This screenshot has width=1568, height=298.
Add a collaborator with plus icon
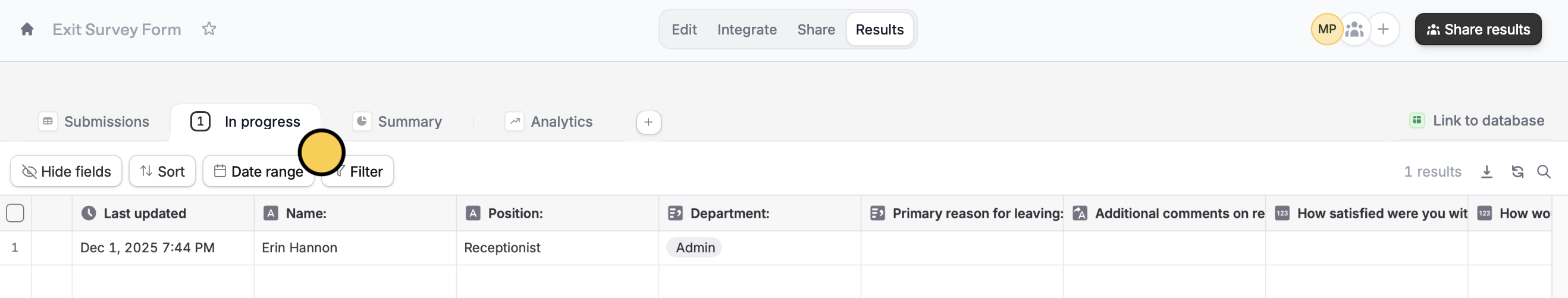[1383, 29]
